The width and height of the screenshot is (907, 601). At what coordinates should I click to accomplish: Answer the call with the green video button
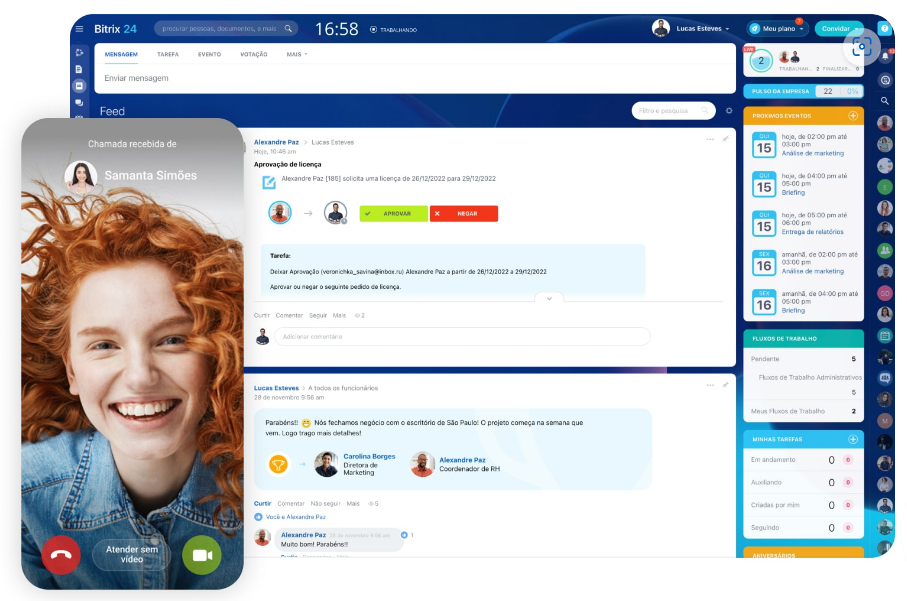[x=202, y=554]
